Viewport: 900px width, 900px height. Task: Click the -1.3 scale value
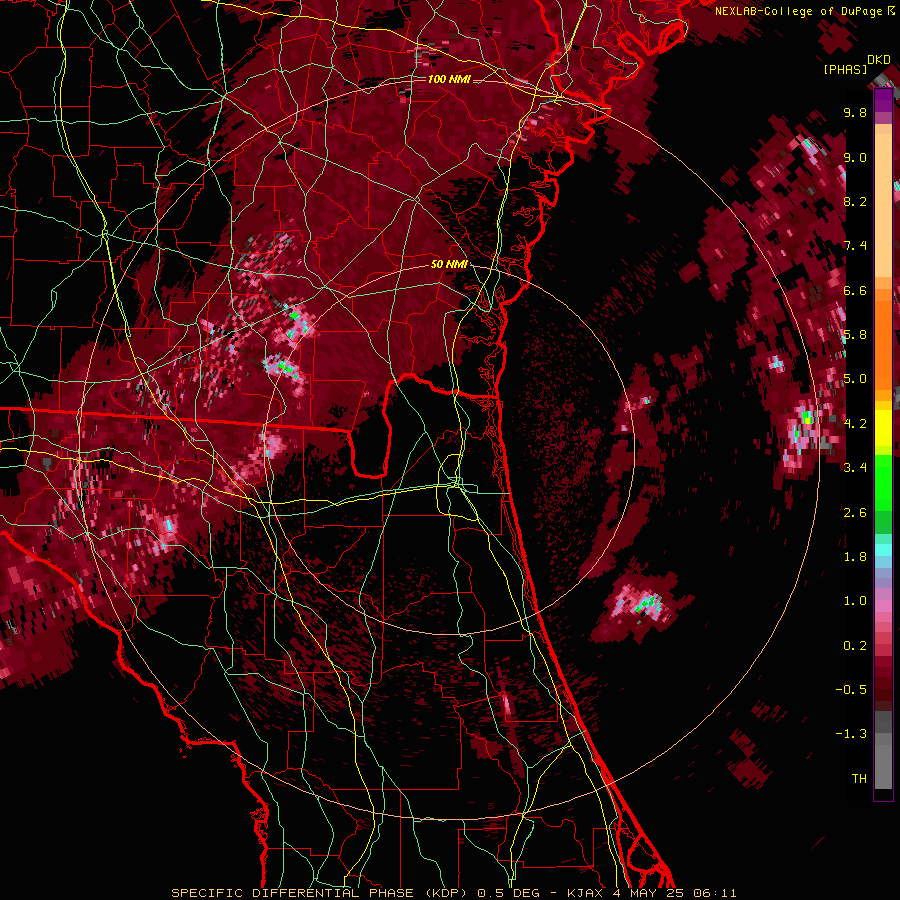coord(851,734)
